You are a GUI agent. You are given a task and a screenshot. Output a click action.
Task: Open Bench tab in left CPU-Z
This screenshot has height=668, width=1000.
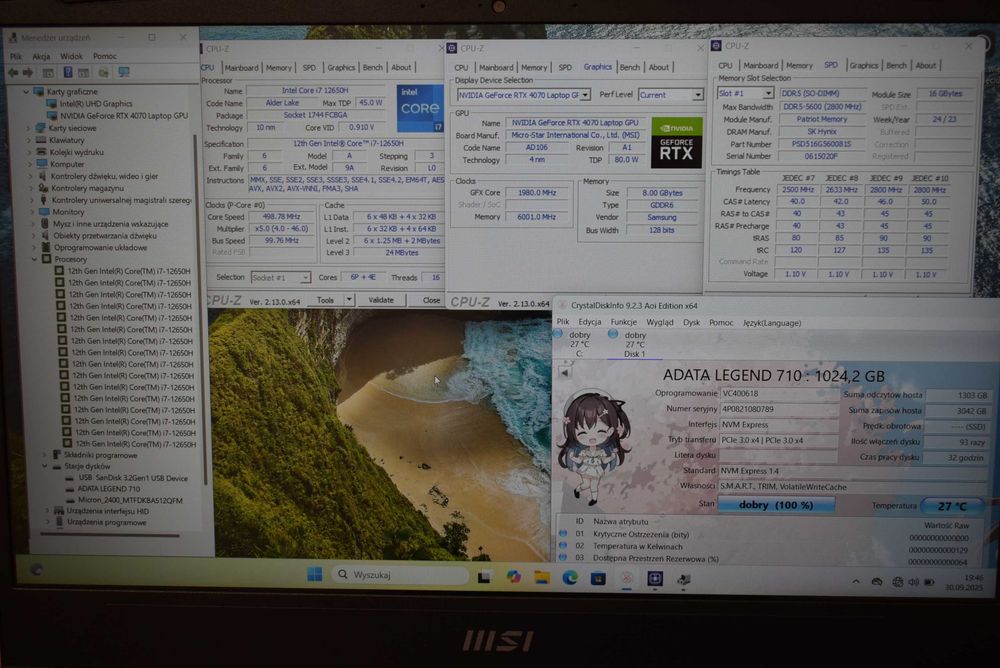coord(372,67)
